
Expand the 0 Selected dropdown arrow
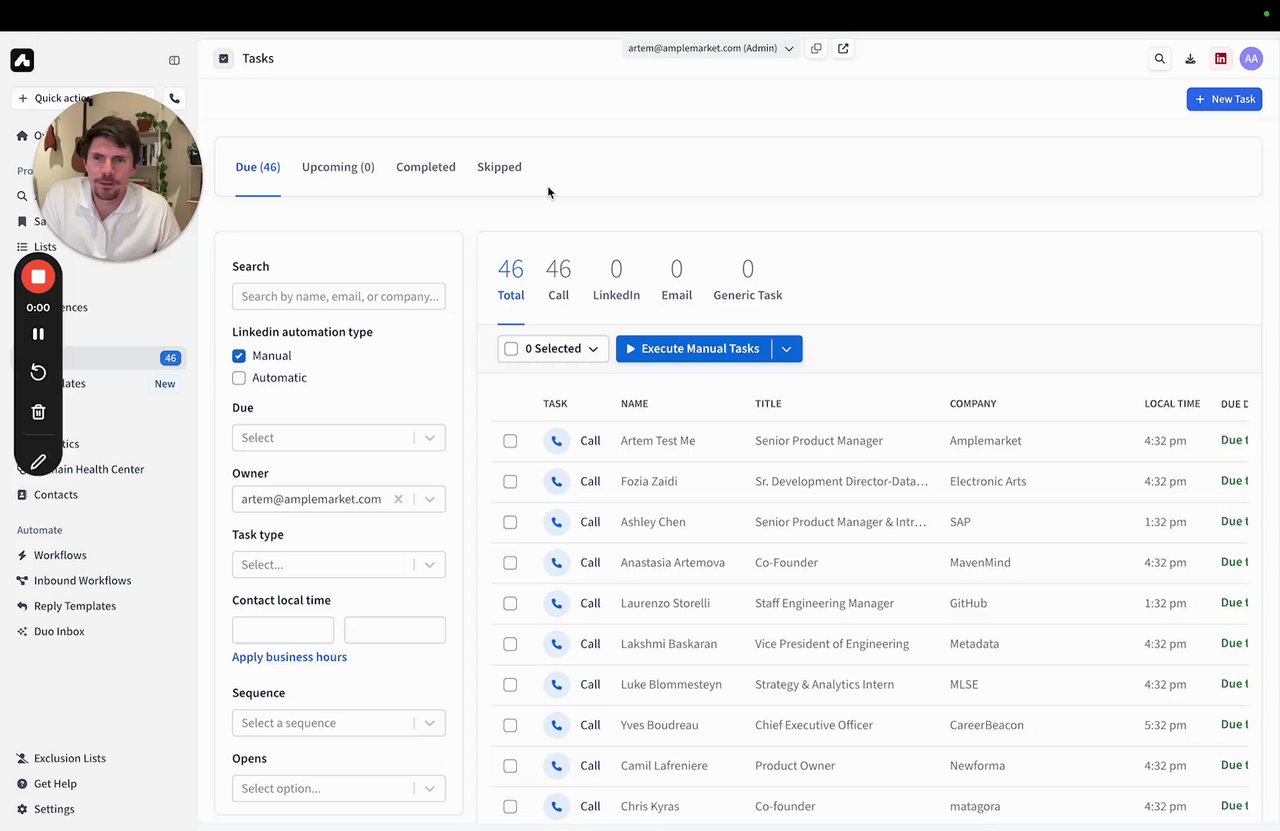click(x=593, y=349)
